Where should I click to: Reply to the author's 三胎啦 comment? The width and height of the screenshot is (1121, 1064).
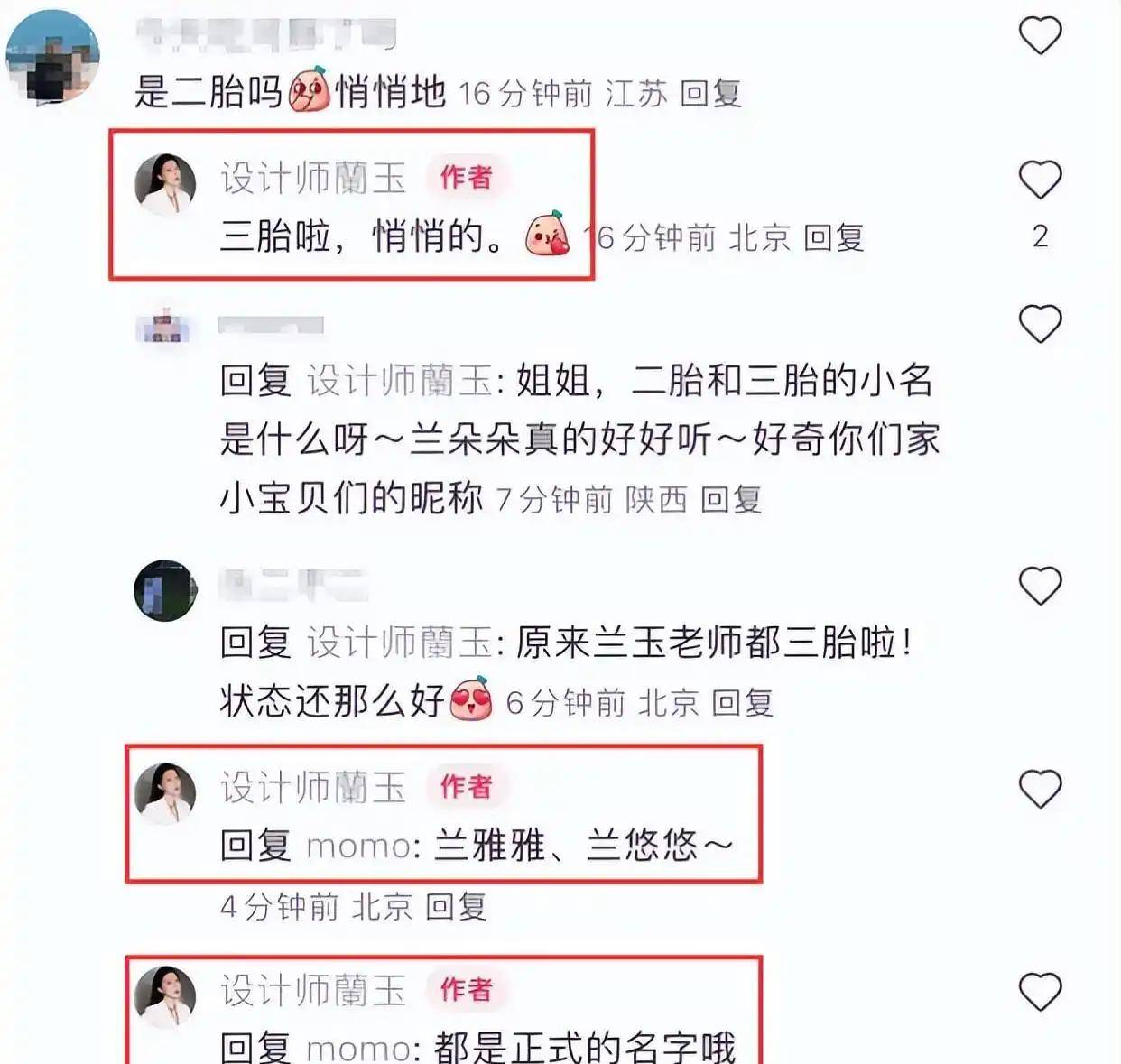[834, 237]
